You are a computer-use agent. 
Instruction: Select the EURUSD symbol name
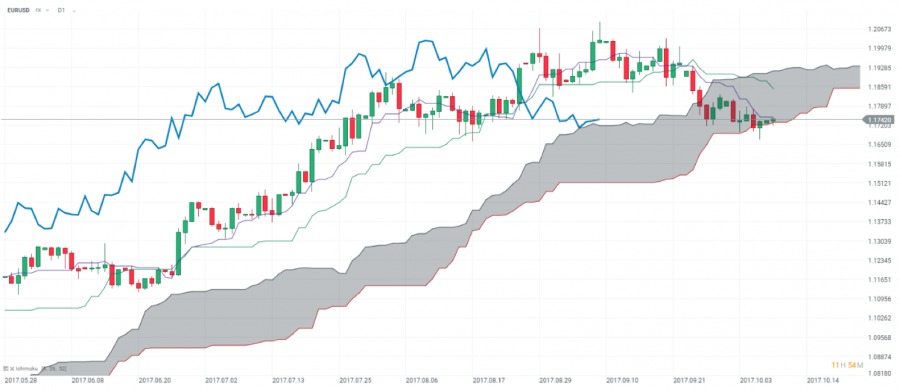[18, 10]
